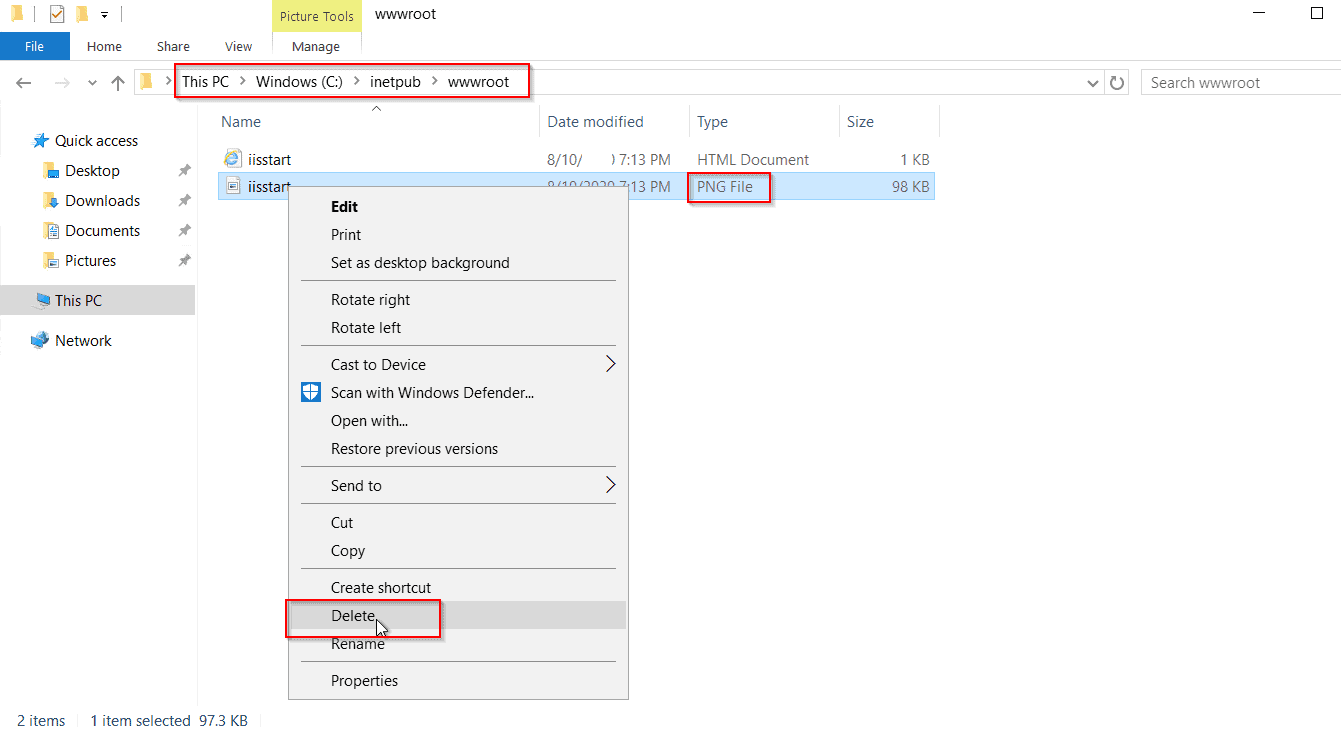Click the Up one level arrow icon
1341x729 pixels.
coord(118,83)
